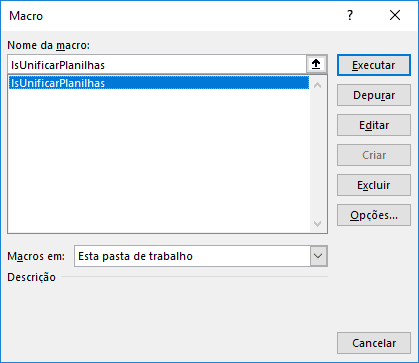Click the help question mark icon
This screenshot has width=419, height=363.
point(350,15)
